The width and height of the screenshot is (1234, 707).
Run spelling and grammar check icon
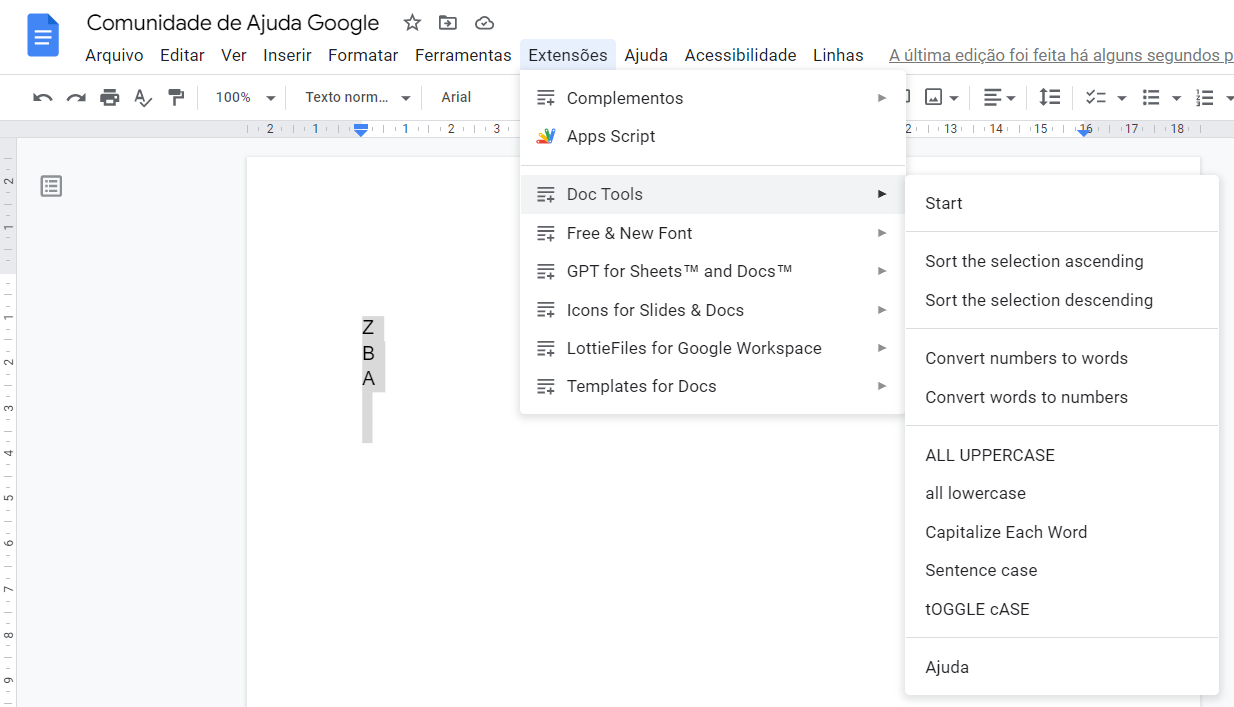click(143, 97)
